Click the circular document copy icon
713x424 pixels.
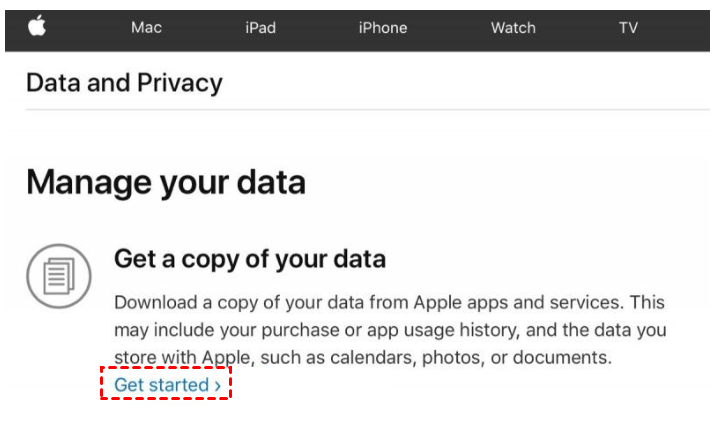pos(59,275)
